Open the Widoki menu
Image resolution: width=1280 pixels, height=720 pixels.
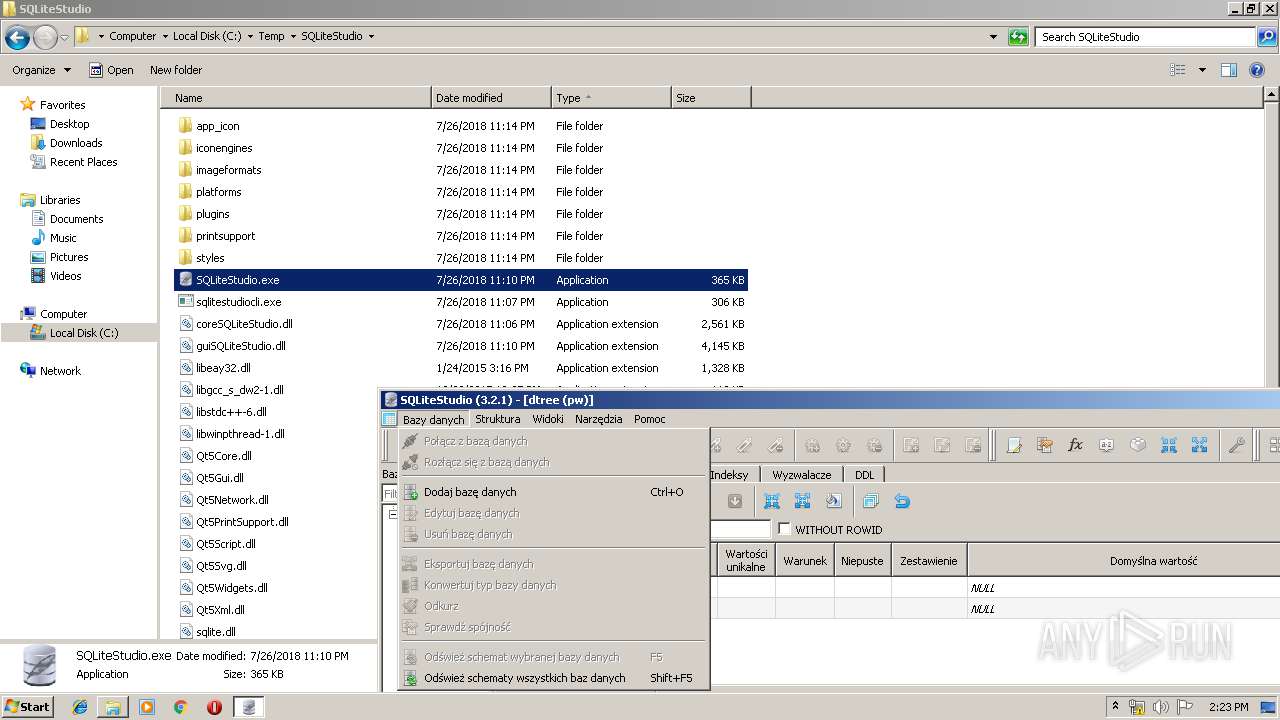[x=548, y=419]
